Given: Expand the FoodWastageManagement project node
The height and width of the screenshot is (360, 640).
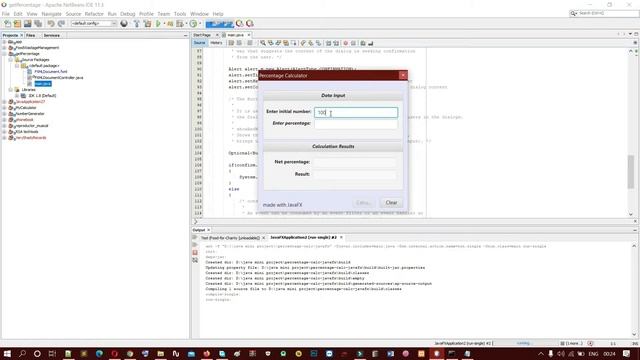Looking at the screenshot, I should (x=4, y=48).
